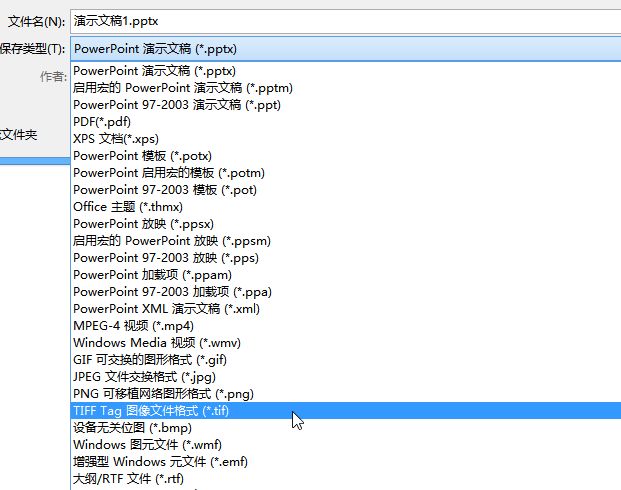Select PowerPoint 97-2003 模板 (*.pot)
The image size is (621, 490).
pyautogui.click(x=345, y=190)
